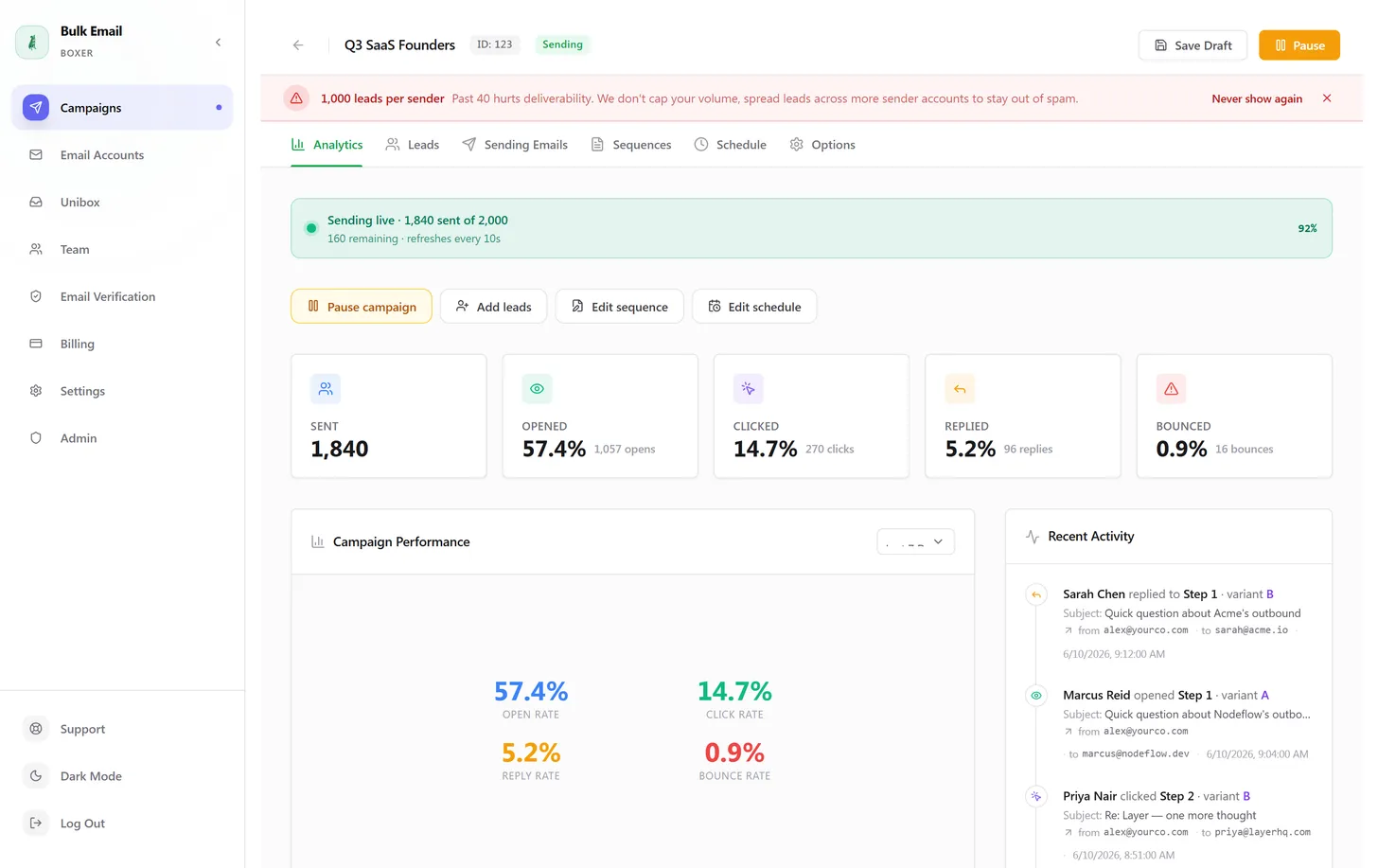Image resolution: width=1378 pixels, height=868 pixels.
Task: Open Email Accounts in the sidebar
Action: [122, 155]
